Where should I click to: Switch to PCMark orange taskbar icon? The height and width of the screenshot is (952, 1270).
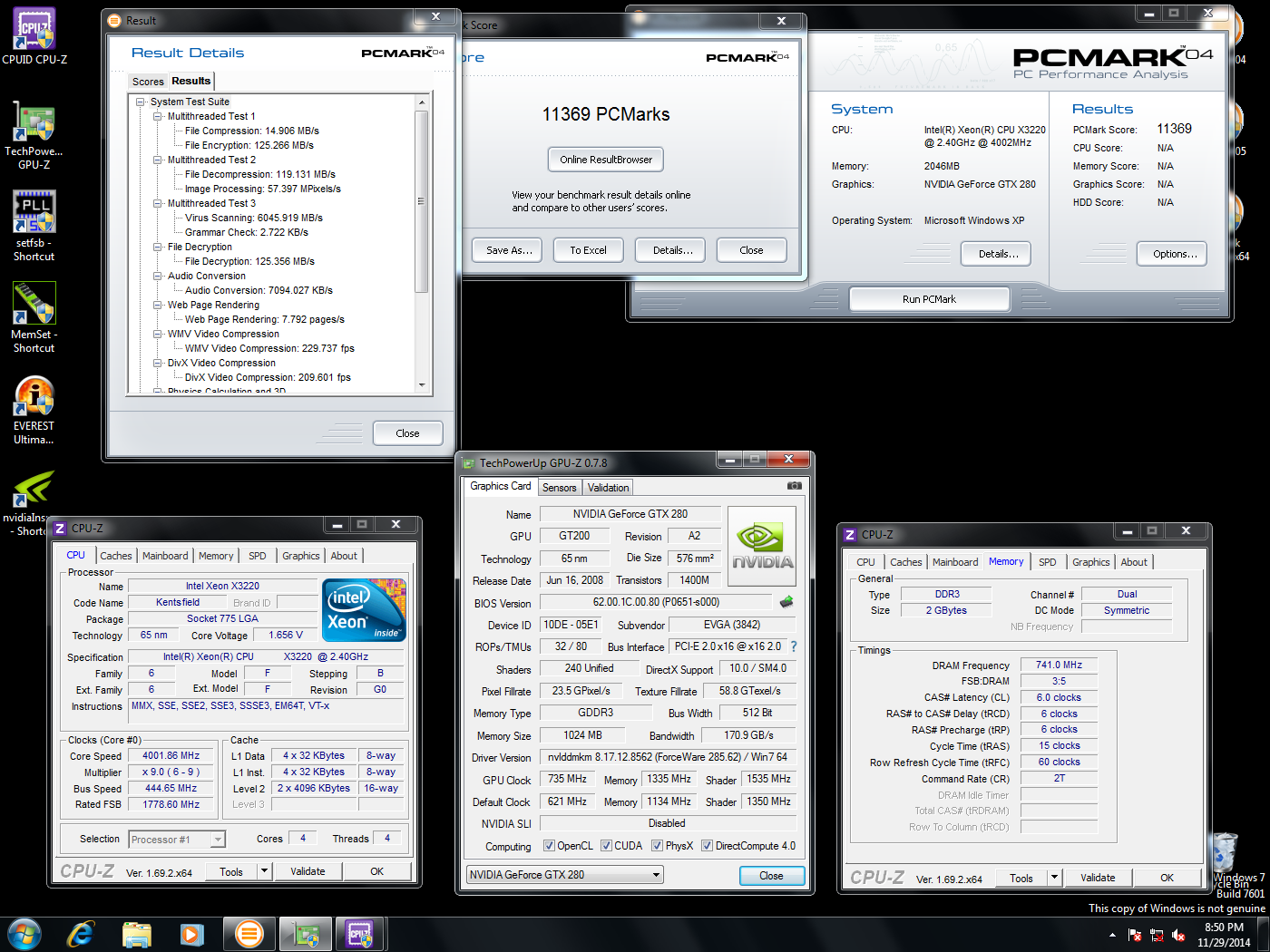click(249, 934)
